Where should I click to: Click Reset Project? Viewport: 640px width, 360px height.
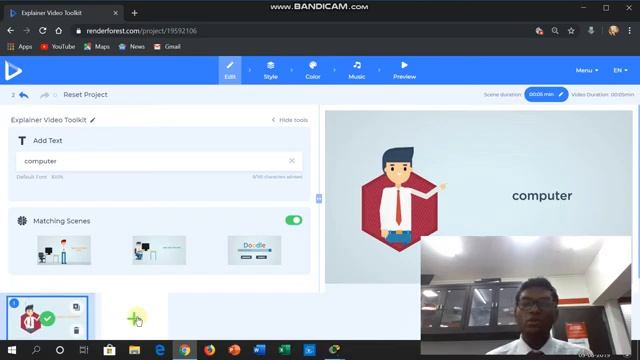(x=85, y=95)
